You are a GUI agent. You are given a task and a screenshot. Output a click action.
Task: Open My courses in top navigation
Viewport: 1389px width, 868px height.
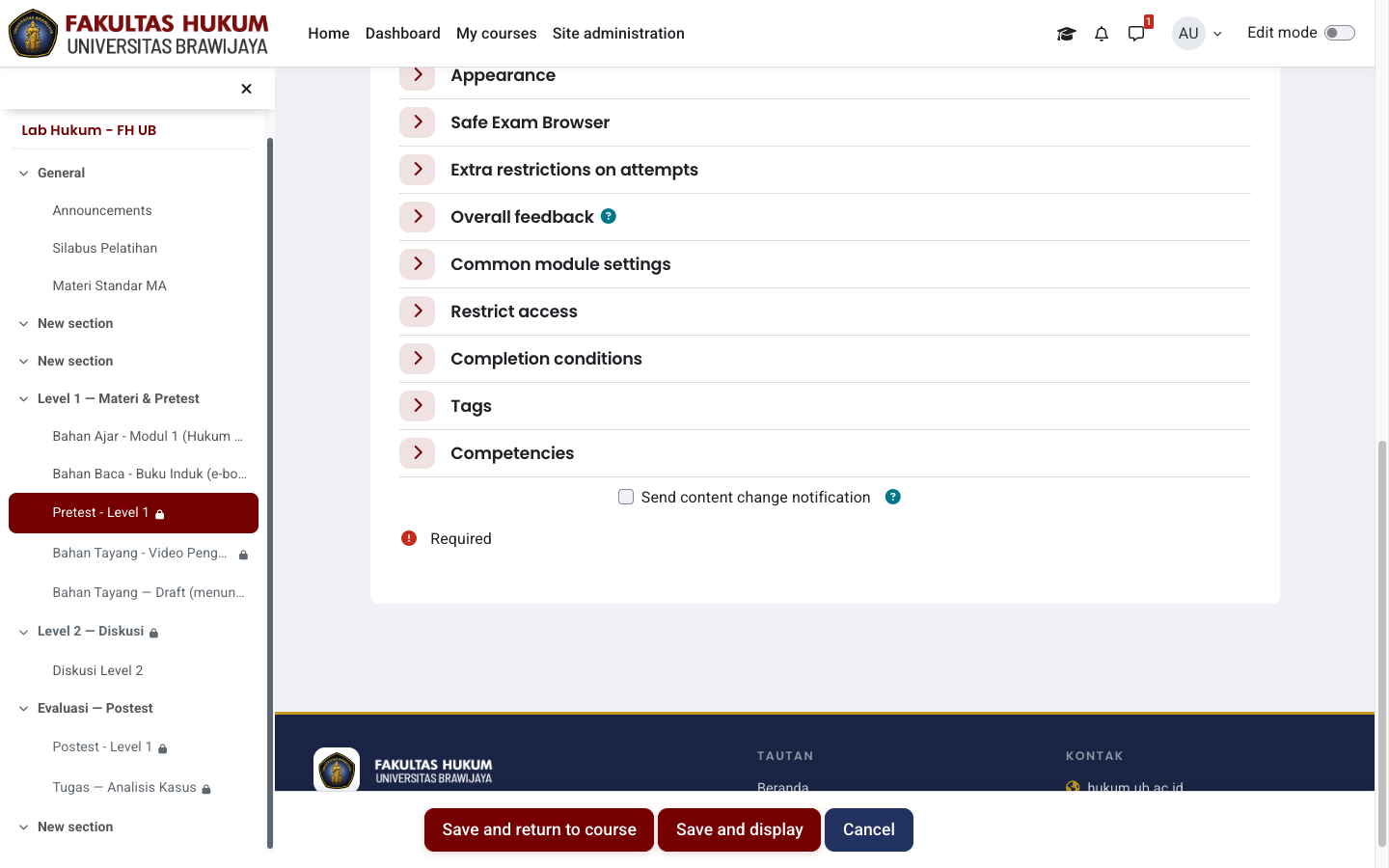coord(497,33)
